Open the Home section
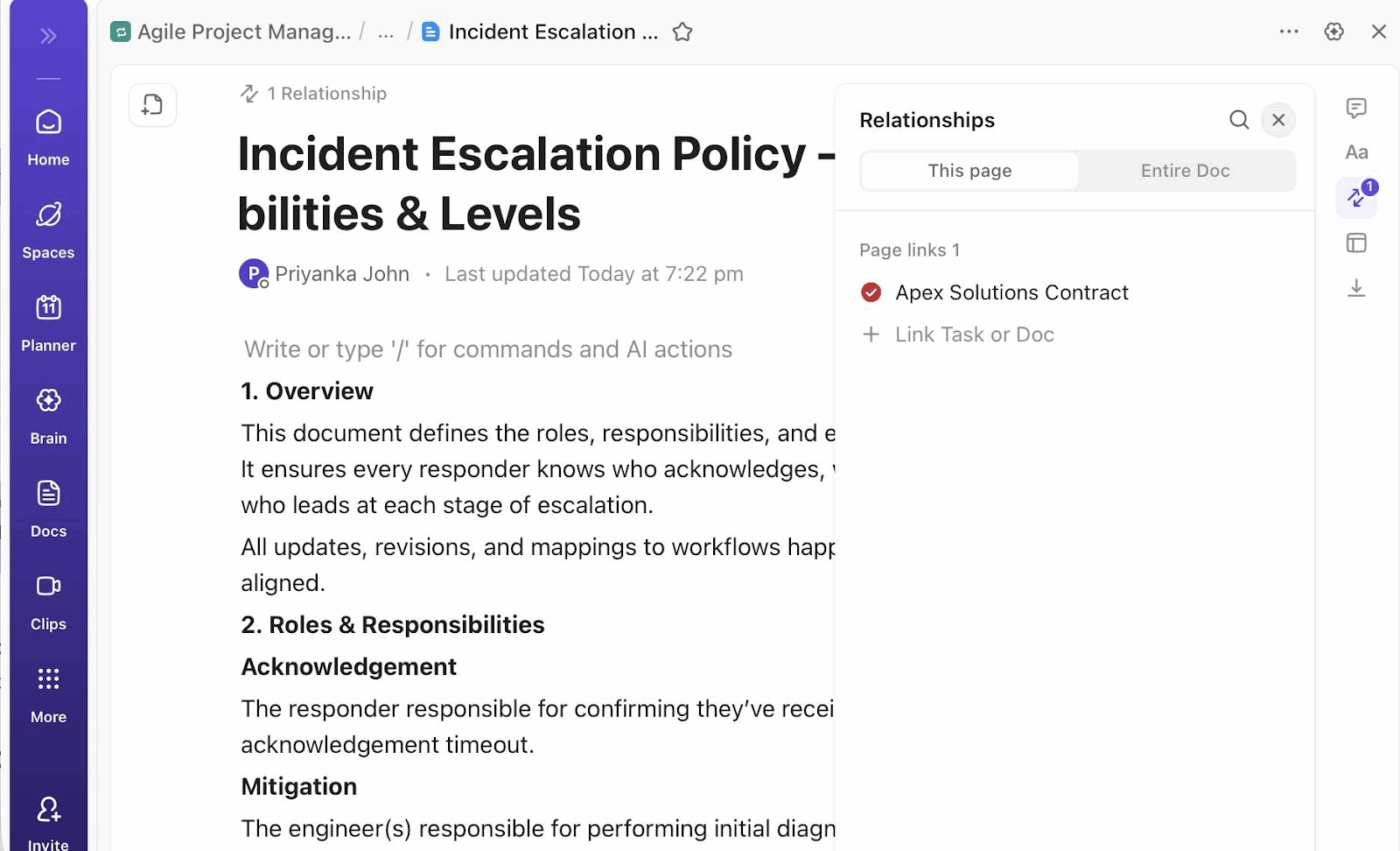1400x851 pixels. coord(47,133)
